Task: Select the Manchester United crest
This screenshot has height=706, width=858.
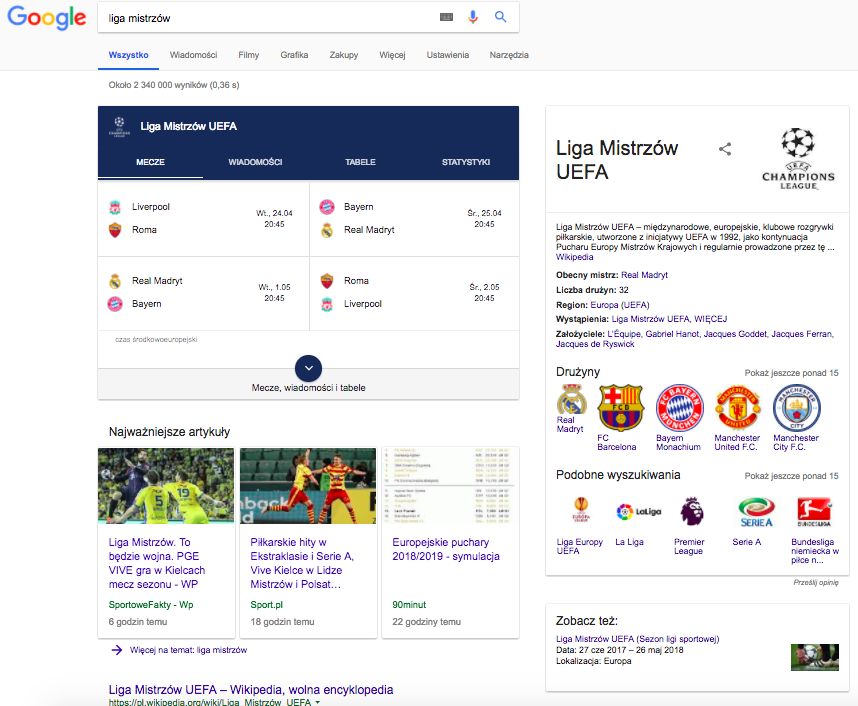Action: (x=738, y=408)
